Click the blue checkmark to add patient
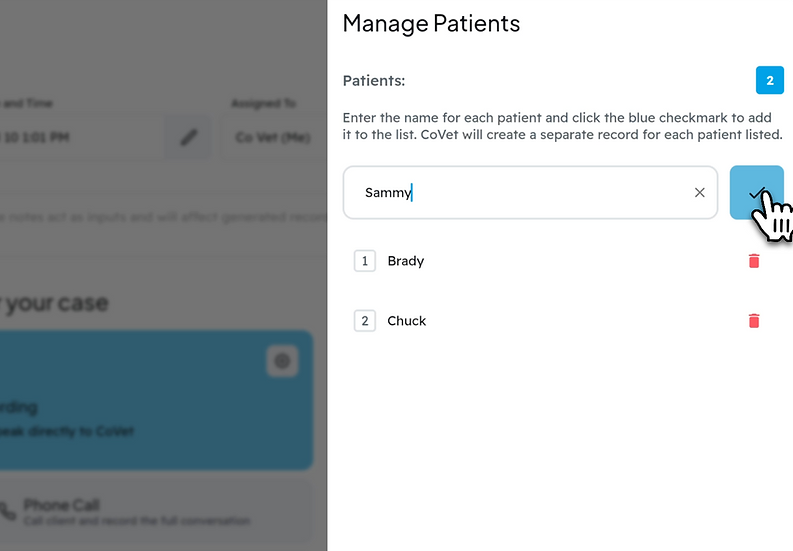 757,192
